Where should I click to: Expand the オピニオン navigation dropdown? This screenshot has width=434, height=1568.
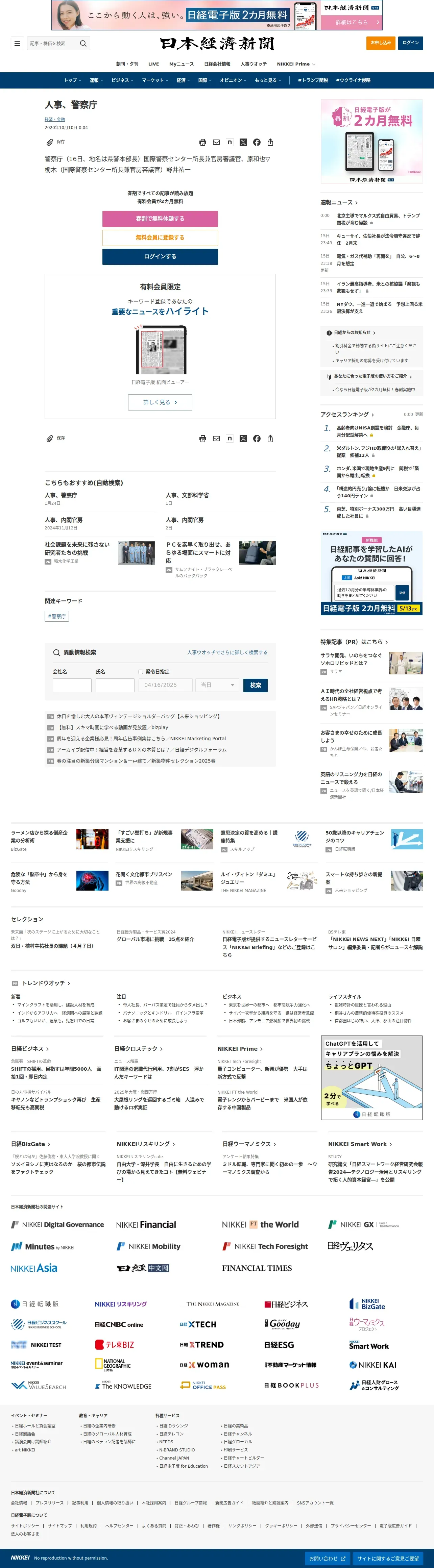point(233,80)
